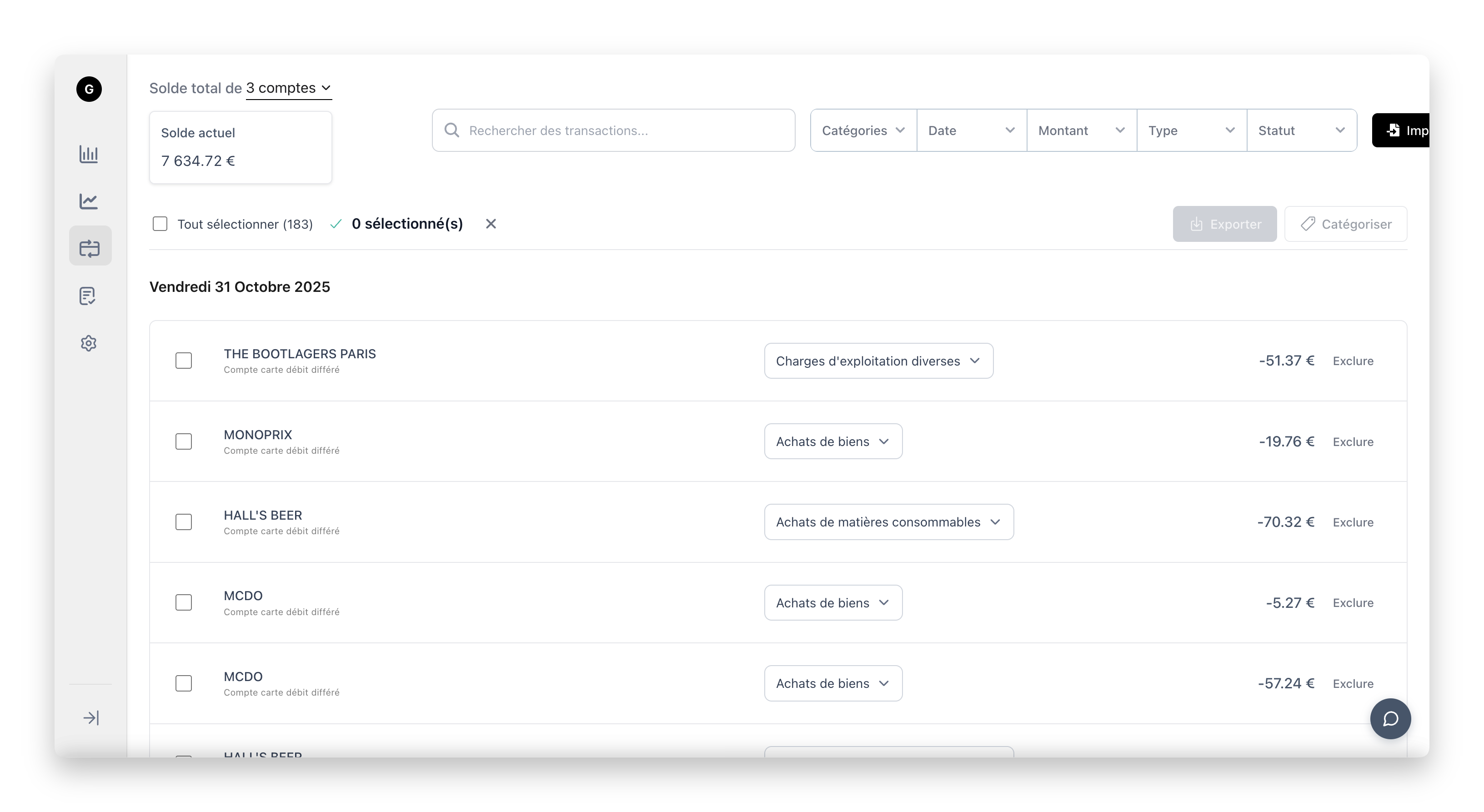Check the Tout sélectionner checkbox
The width and height of the screenshot is (1484, 812).
(x=160, y=223)
